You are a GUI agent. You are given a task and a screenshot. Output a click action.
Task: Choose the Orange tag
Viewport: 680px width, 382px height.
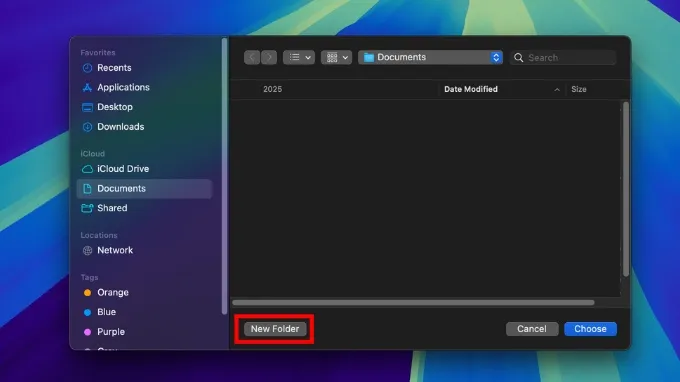[144, 292]
